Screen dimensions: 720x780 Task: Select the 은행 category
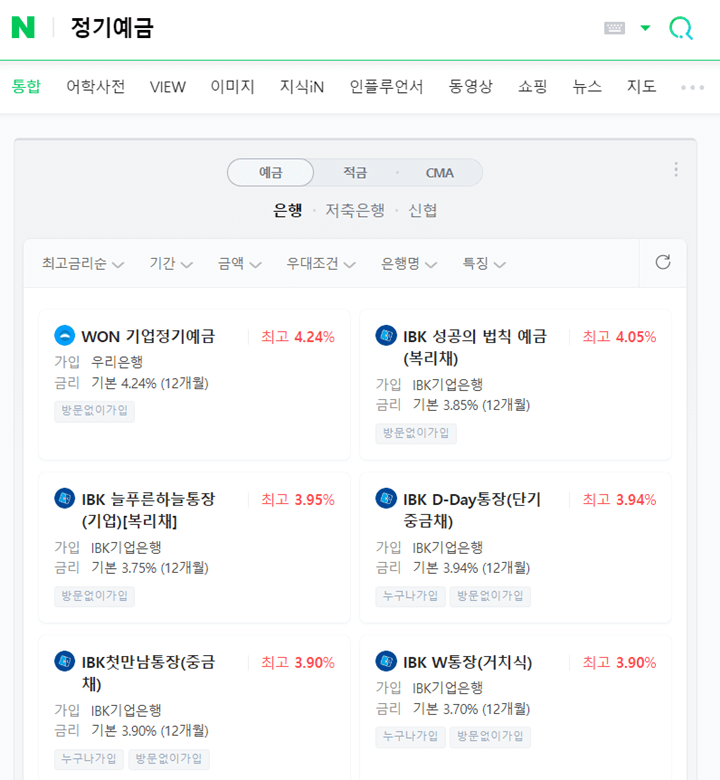pos(288,210)
